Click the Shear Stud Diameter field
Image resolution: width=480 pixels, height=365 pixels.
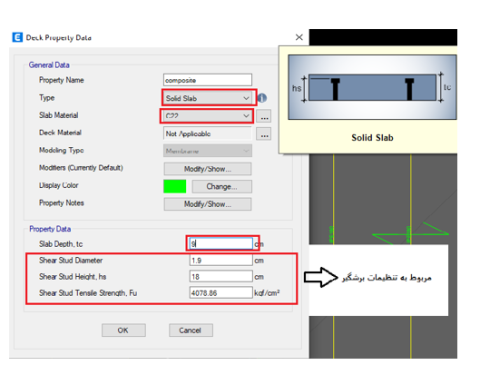pos(221,260)
